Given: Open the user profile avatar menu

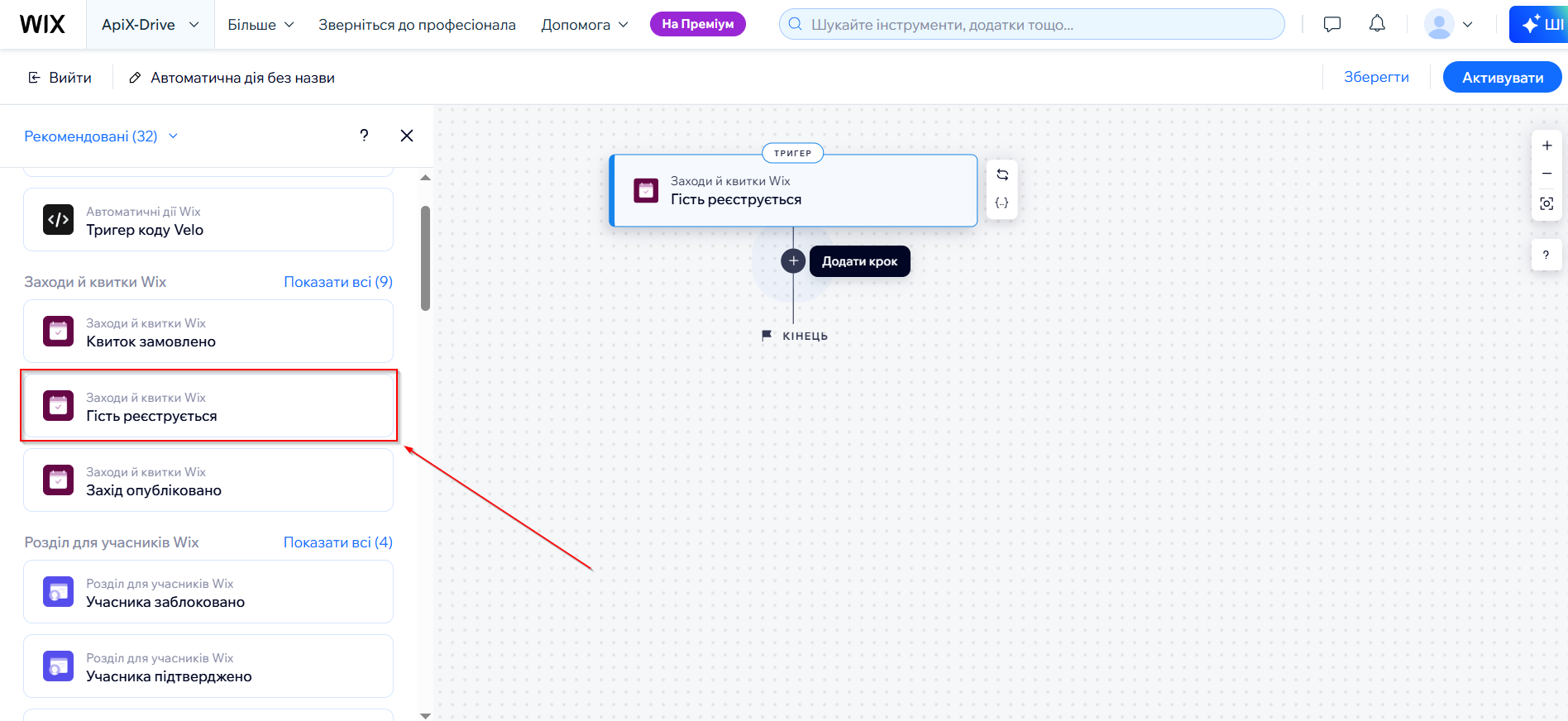Looking at the screenshot, I should [x=1449, y=24].
